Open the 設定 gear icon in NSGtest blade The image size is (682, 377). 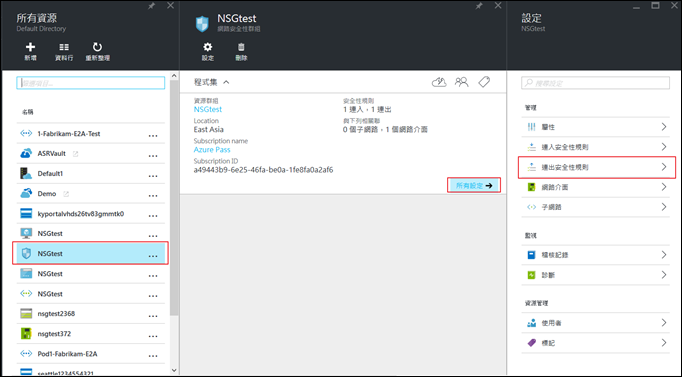[x=208, y=47]
